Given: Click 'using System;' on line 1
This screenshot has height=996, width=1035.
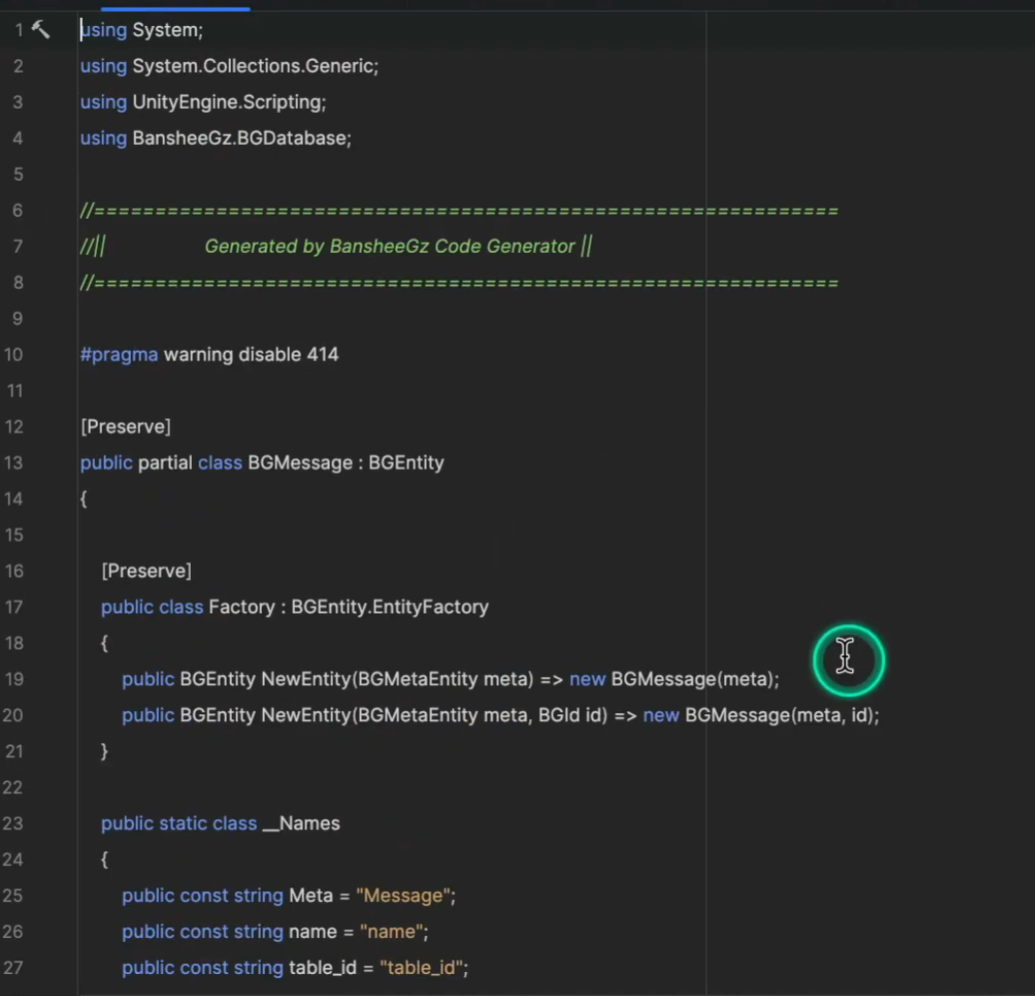Looking at the screenshot, I should (x=142, y=30).
